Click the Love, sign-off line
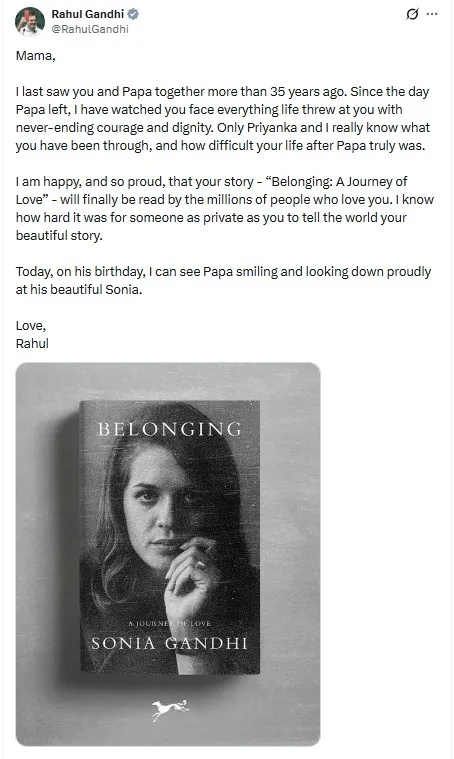 31,326
